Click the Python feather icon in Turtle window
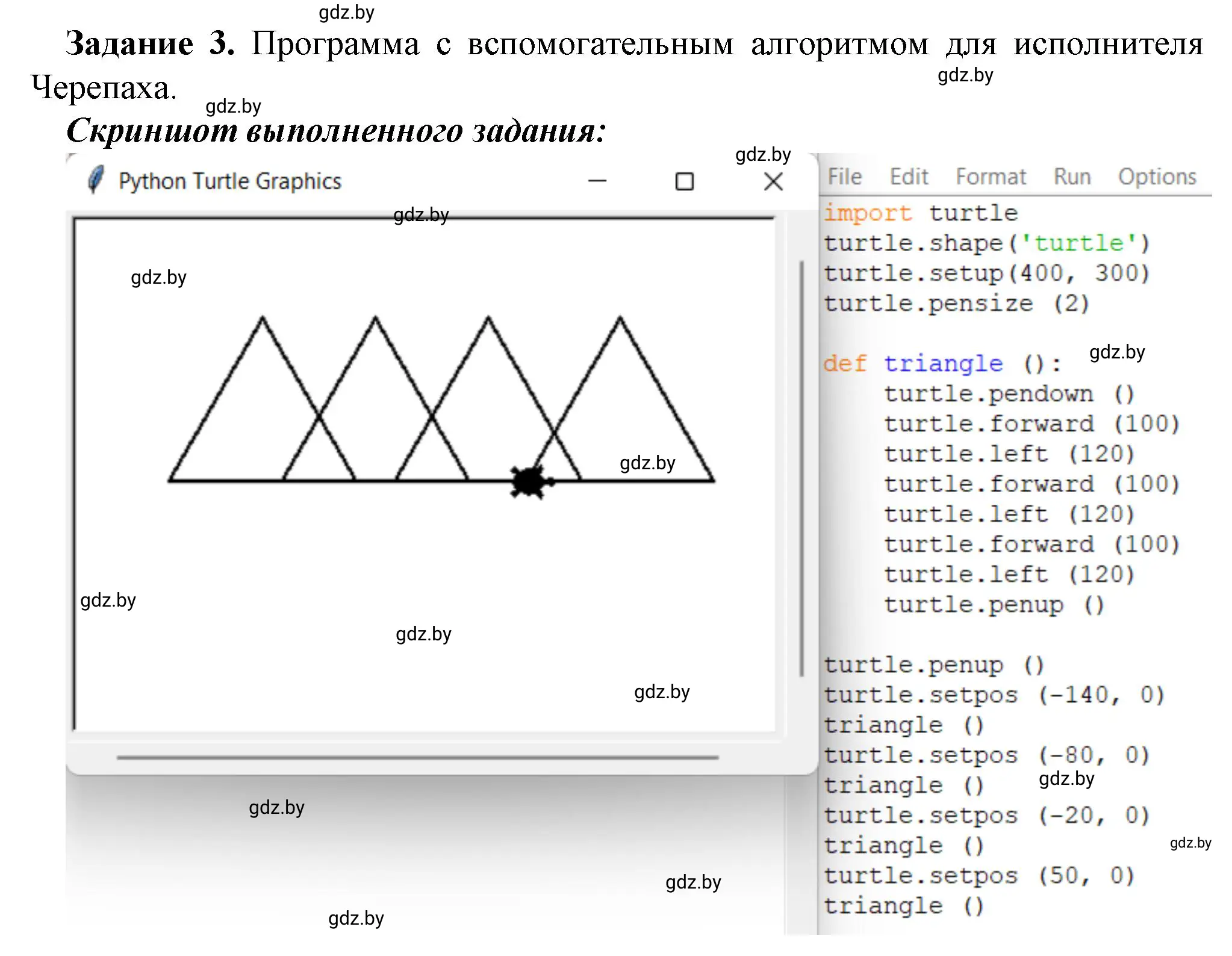Viewport: 1232px width, 956px height. click(x=96, y=180)
